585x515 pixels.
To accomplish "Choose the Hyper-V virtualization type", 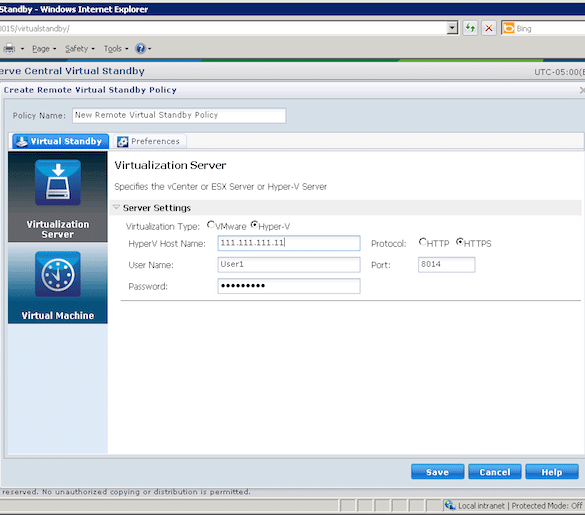I will point(254,225).
